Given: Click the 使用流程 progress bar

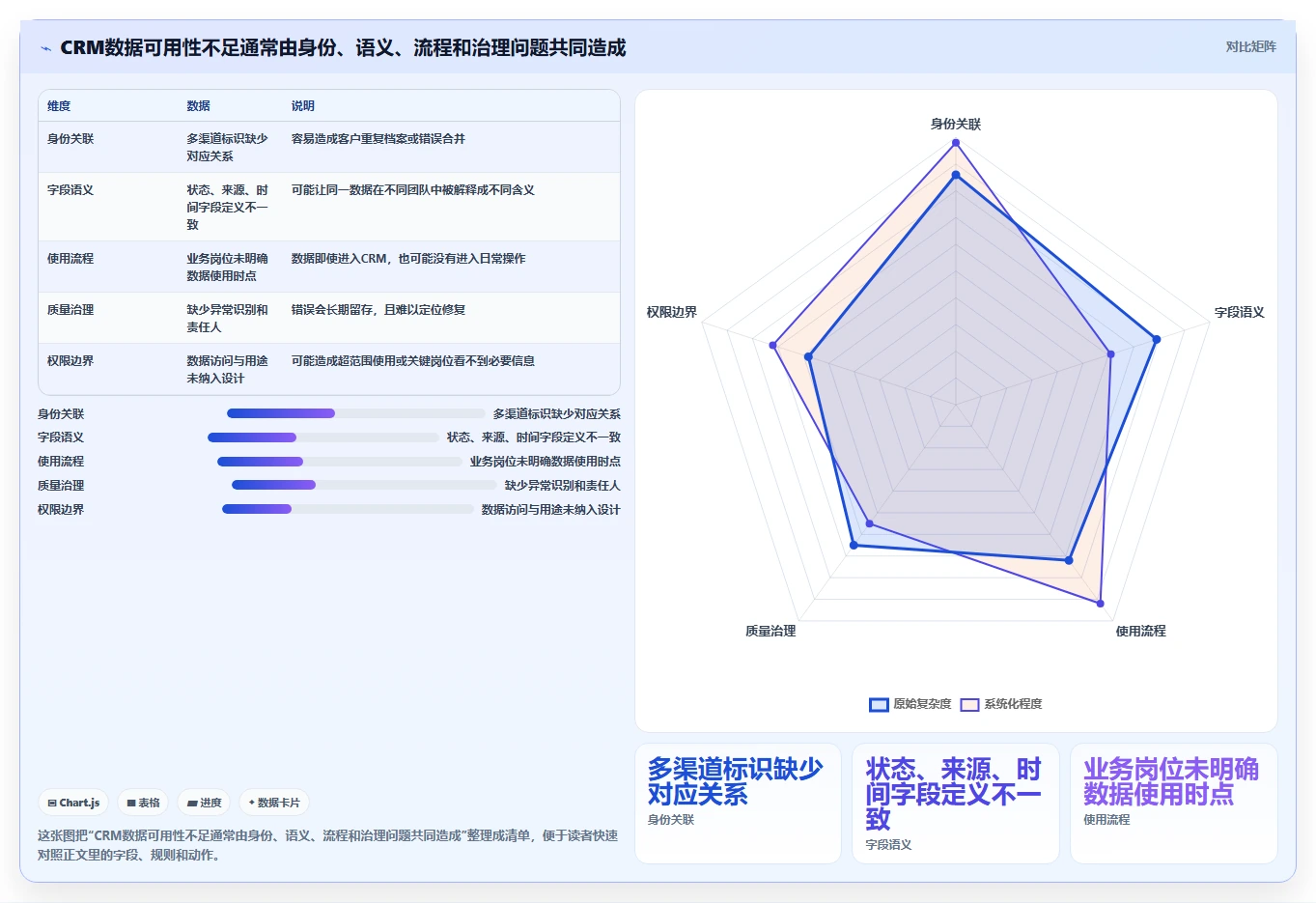Looking at the screenshot, I should 340,462.
